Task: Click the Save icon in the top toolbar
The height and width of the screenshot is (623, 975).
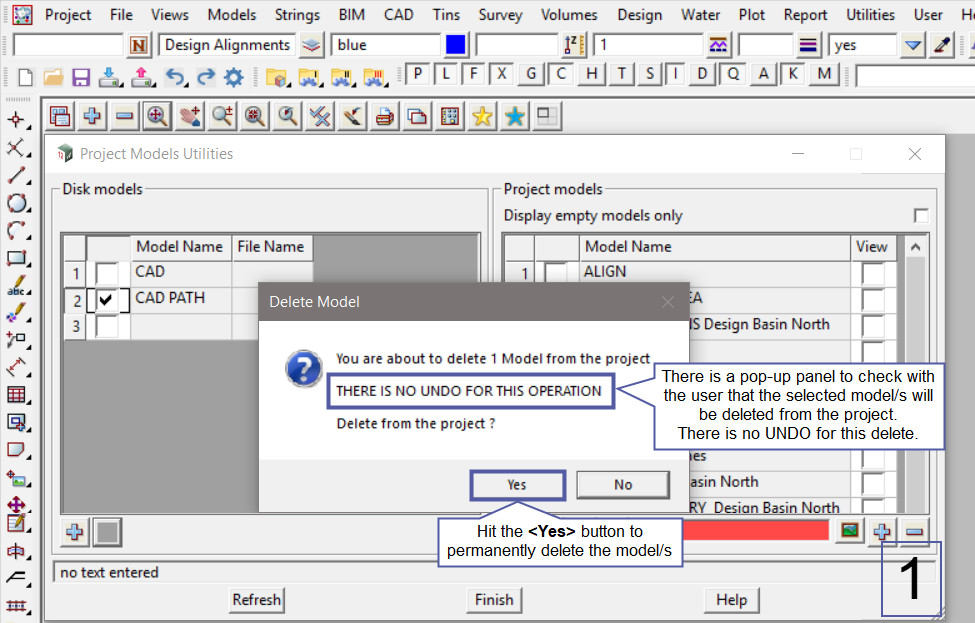Action: (x=81, y=76)
